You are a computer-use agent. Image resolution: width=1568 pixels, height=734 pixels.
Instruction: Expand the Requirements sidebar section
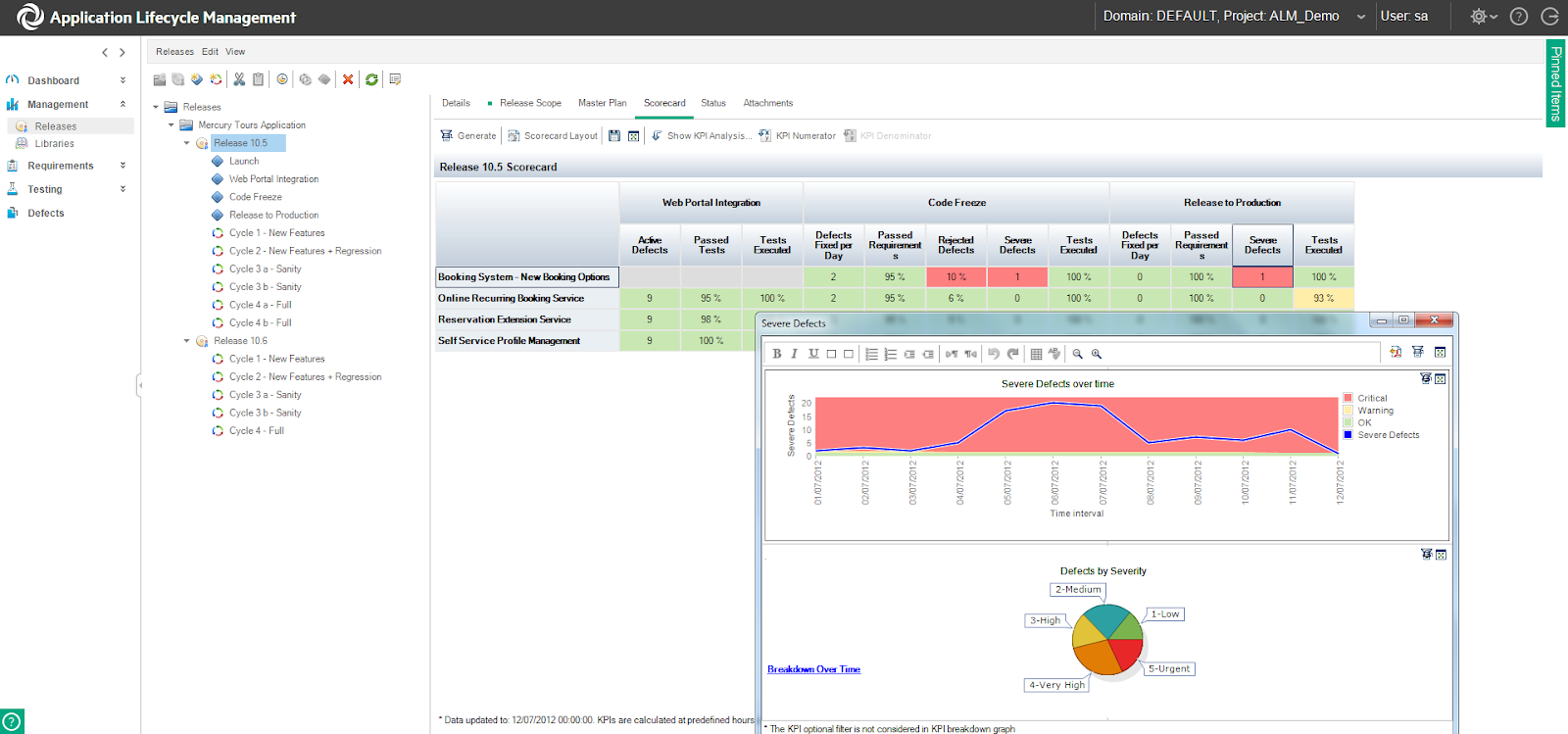coord(122,166)
